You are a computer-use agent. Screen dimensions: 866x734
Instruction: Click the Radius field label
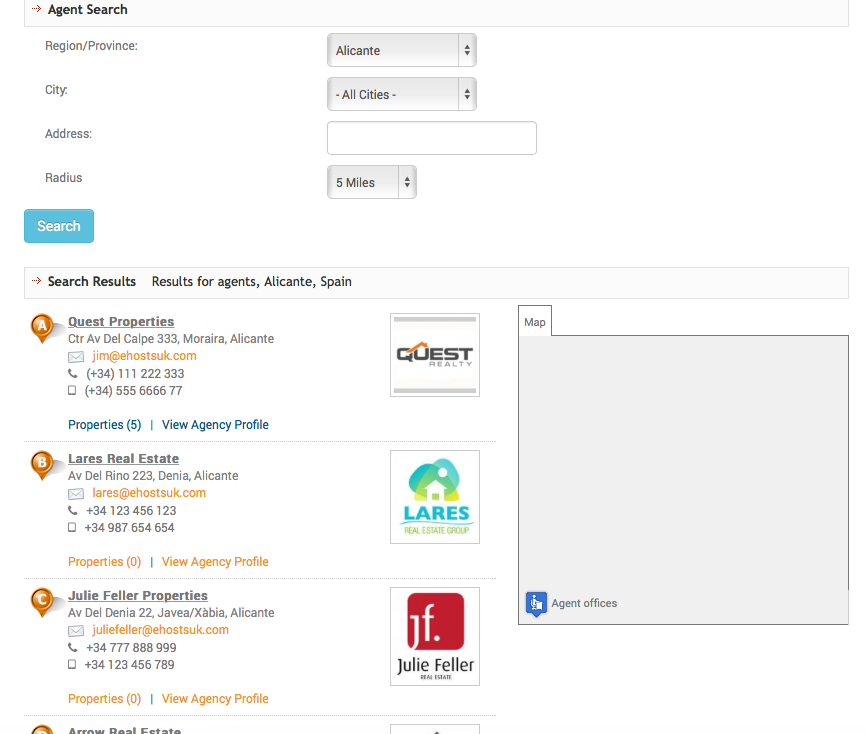(x=64, y=178)
